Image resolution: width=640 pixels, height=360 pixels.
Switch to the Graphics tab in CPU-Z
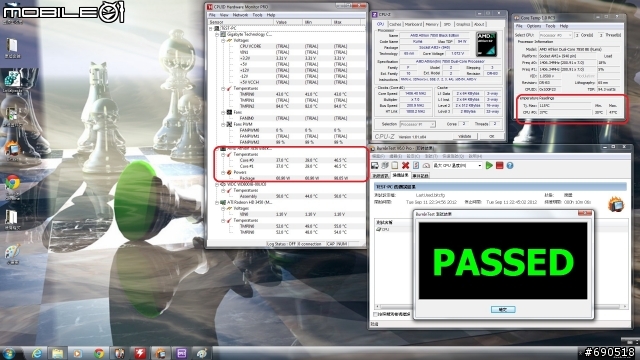[x=463, y=24]
